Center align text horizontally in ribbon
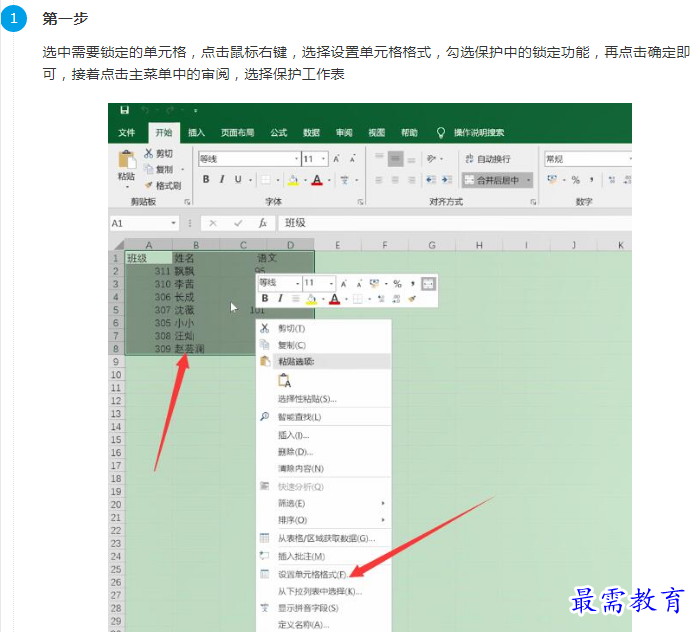The height and width of the screenshot is (632, 693). tap(396, 180)
